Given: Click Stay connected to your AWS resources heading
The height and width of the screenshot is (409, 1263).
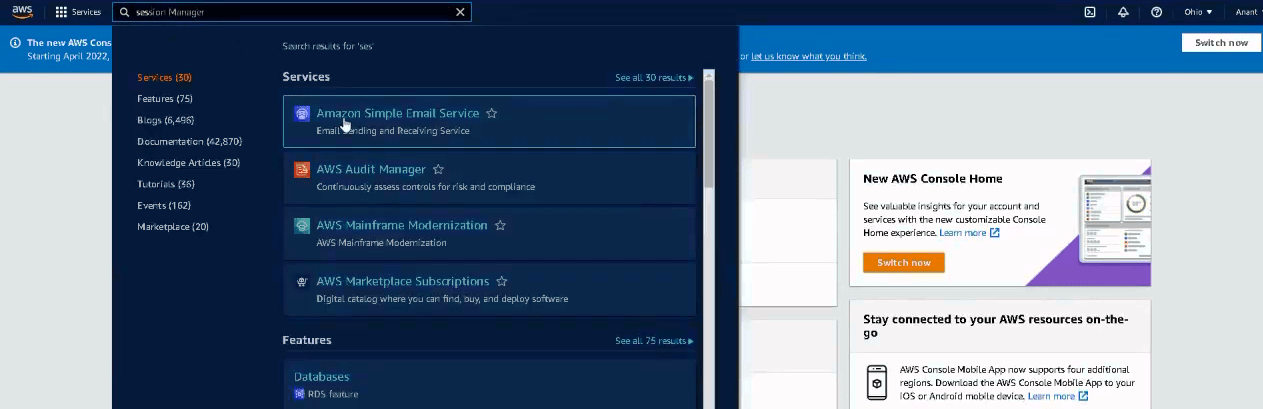Looking at the screenshot, I should [x=995, y=326].
